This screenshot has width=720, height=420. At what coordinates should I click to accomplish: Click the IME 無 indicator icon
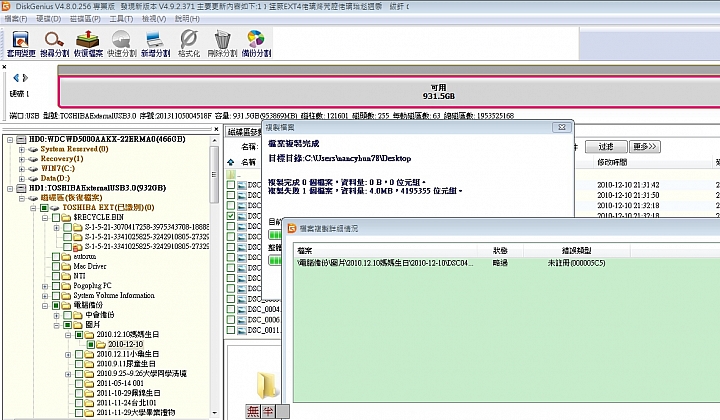(x=253, y=411)
